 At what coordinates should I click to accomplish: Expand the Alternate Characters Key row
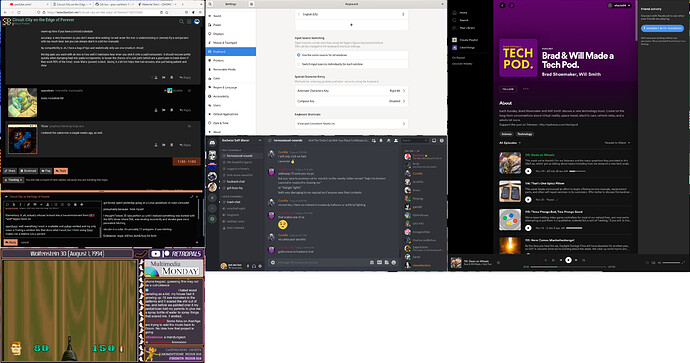351,91
